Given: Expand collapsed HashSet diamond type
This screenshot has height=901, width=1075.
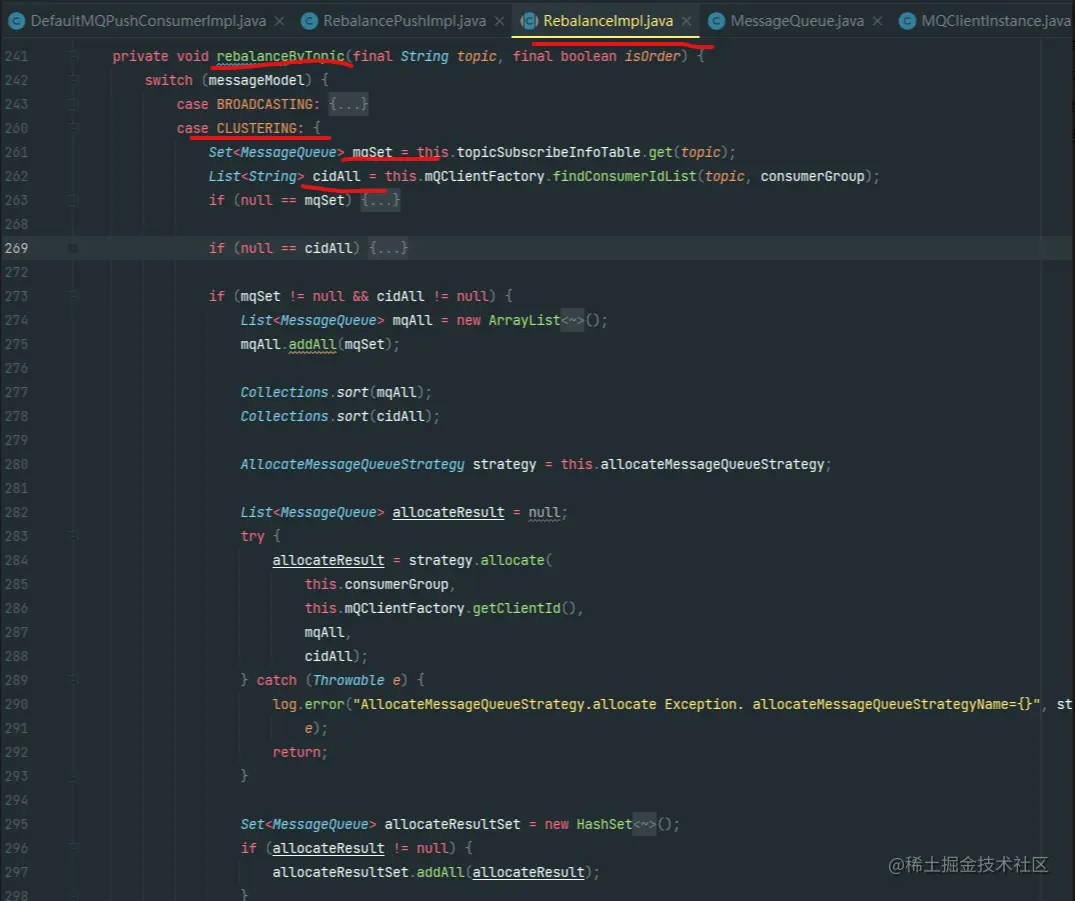Looking at the screenshot, I should 644,824.
